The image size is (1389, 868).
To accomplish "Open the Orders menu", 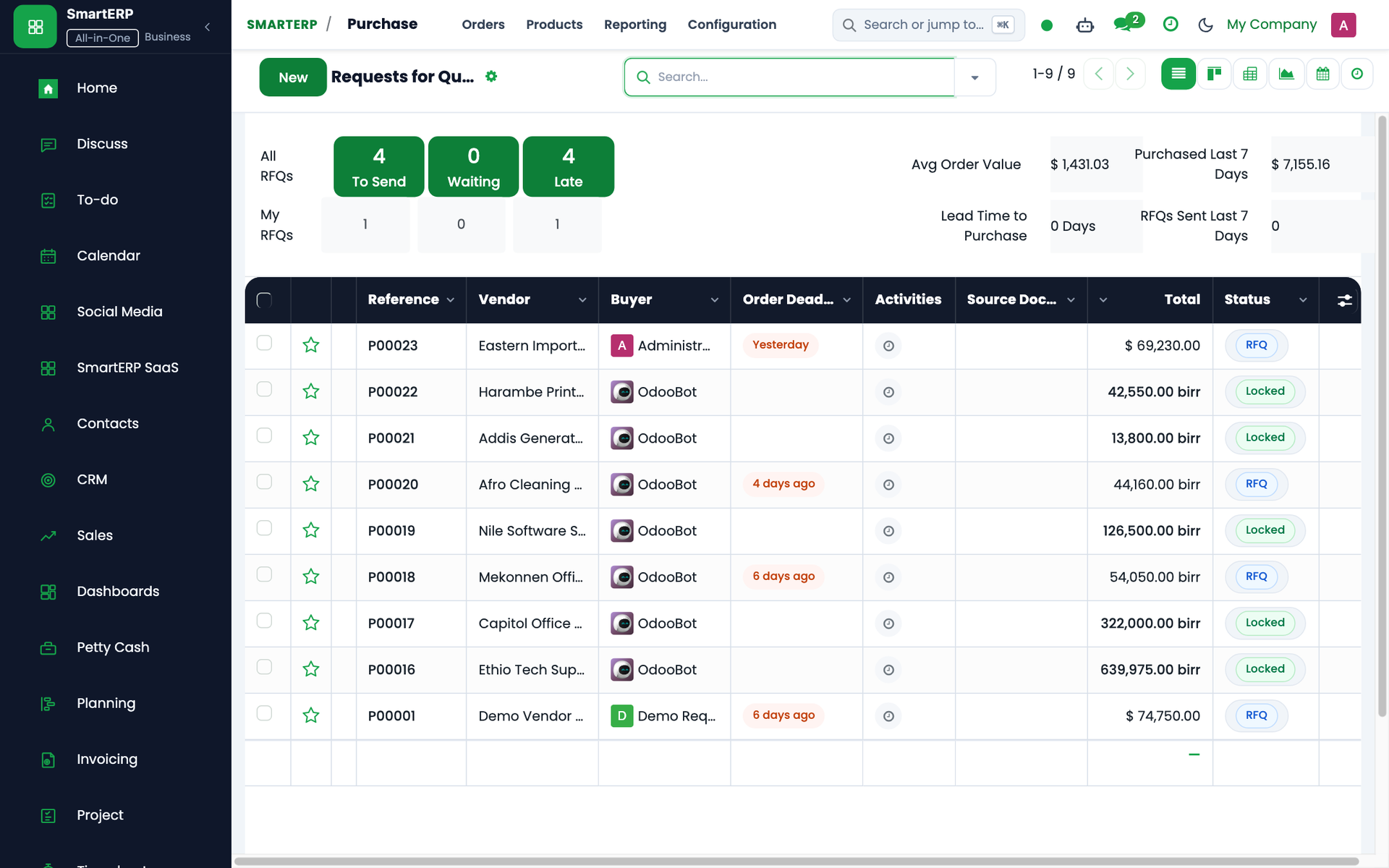I will [483, 25].
